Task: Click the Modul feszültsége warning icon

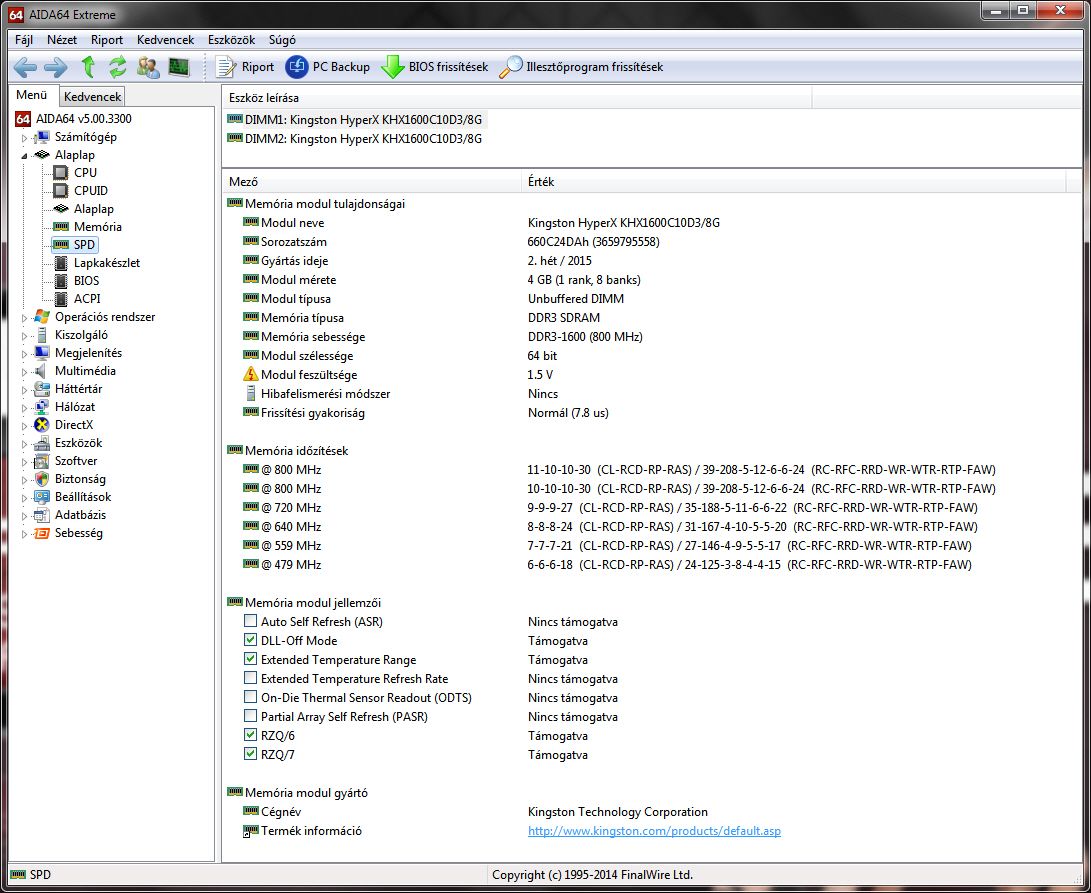Action: 250,374
